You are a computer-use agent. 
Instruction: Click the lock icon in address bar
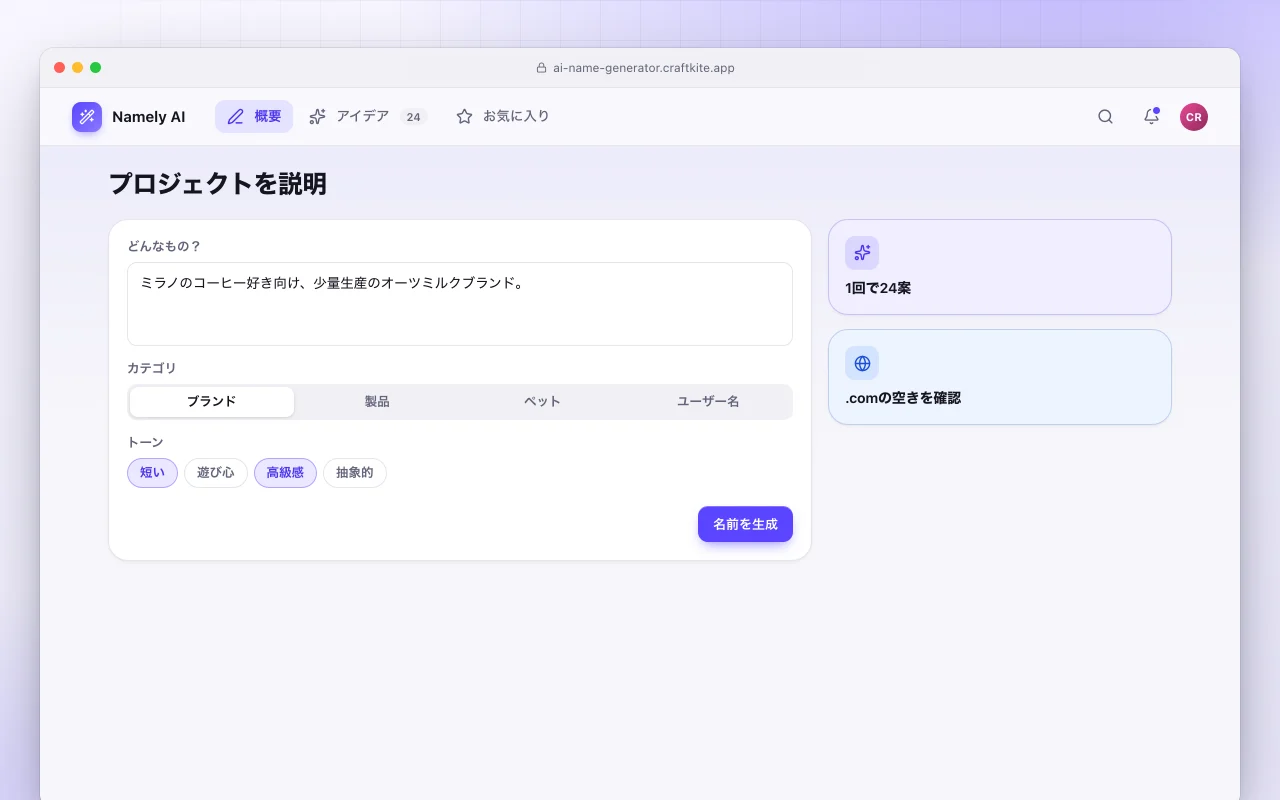click(x=542, y=68)
